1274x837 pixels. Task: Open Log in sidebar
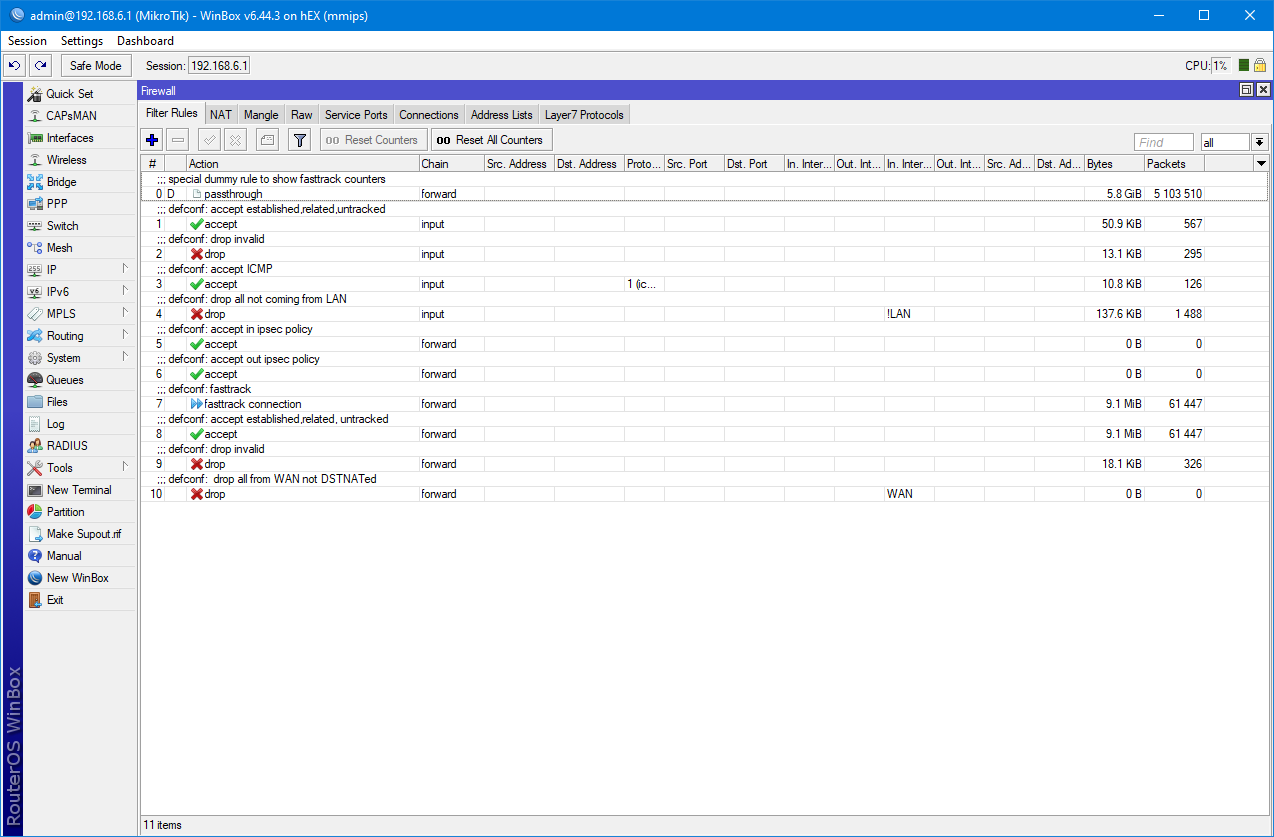[79, 424]
